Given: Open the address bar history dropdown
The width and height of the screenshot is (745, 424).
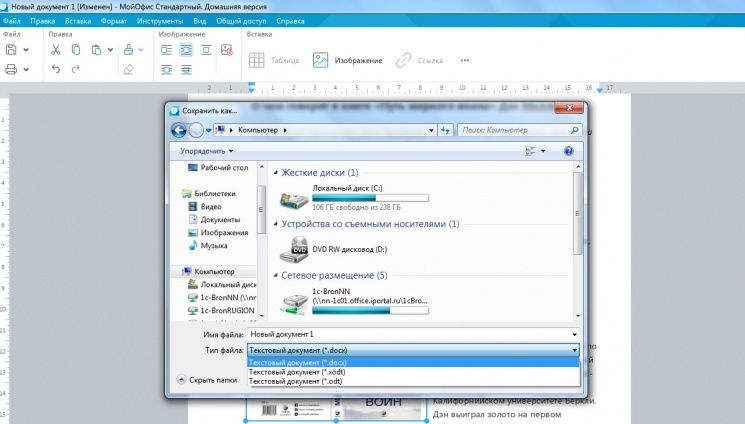Looking at the screenshot, I should tap(431, 130).
